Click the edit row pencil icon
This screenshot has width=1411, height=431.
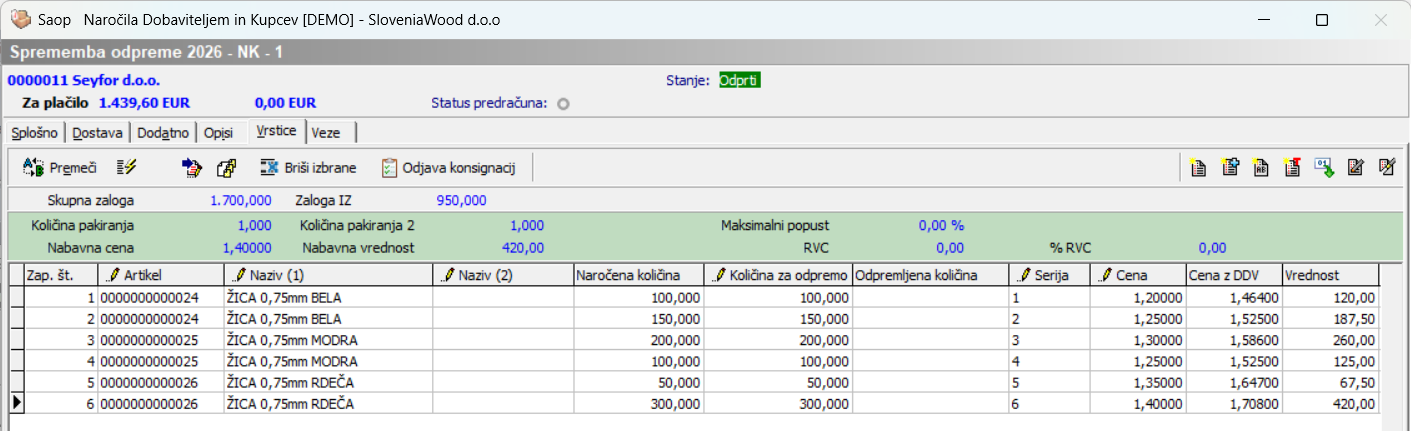1356,168
